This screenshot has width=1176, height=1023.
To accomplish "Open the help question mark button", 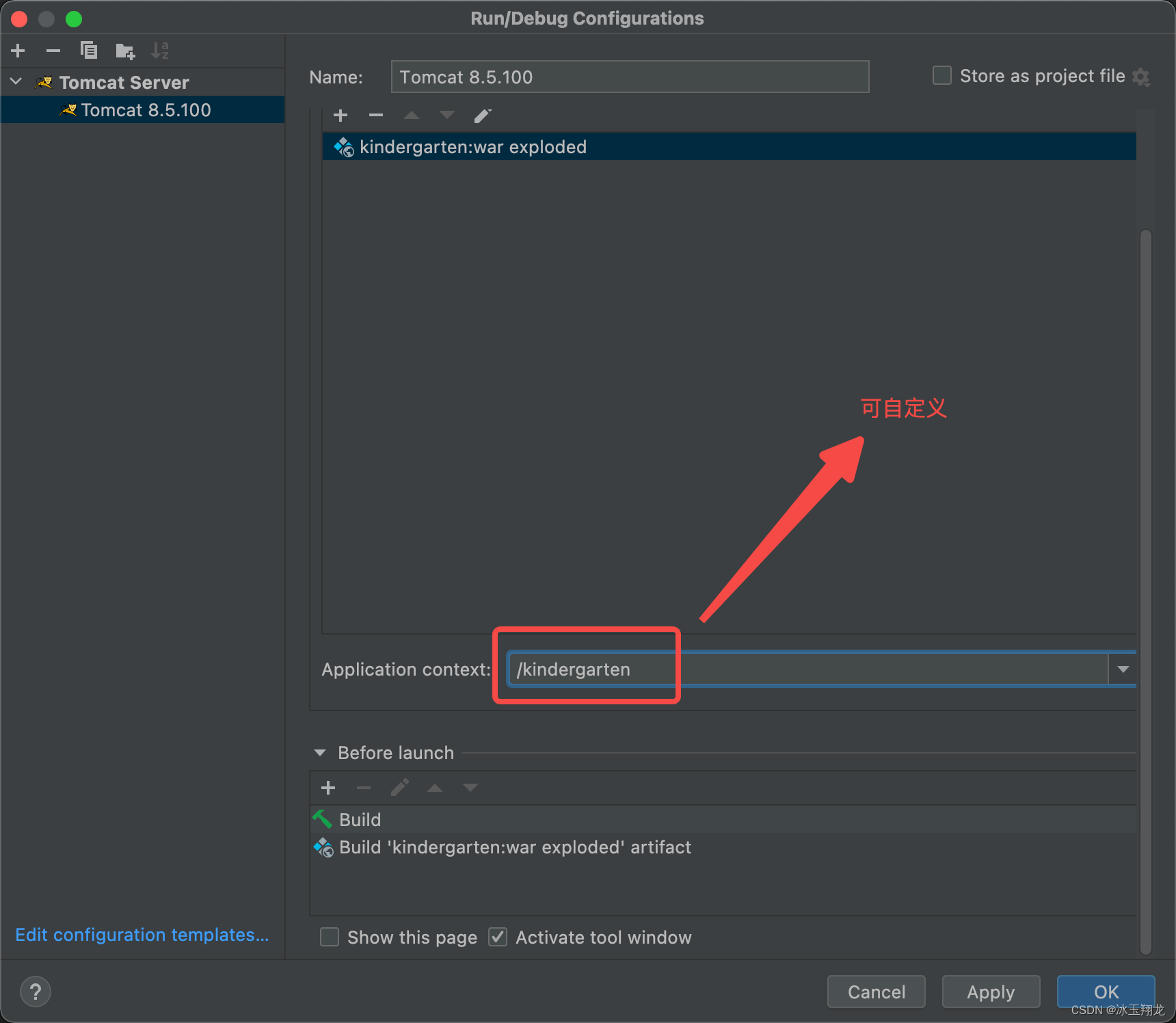I will click(36, 992).
